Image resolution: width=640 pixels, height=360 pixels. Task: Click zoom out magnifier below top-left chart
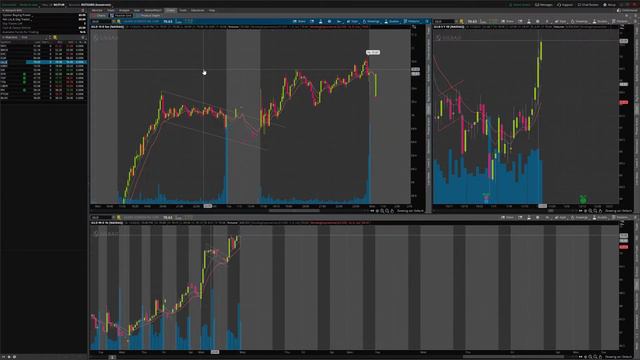(387, 211)
